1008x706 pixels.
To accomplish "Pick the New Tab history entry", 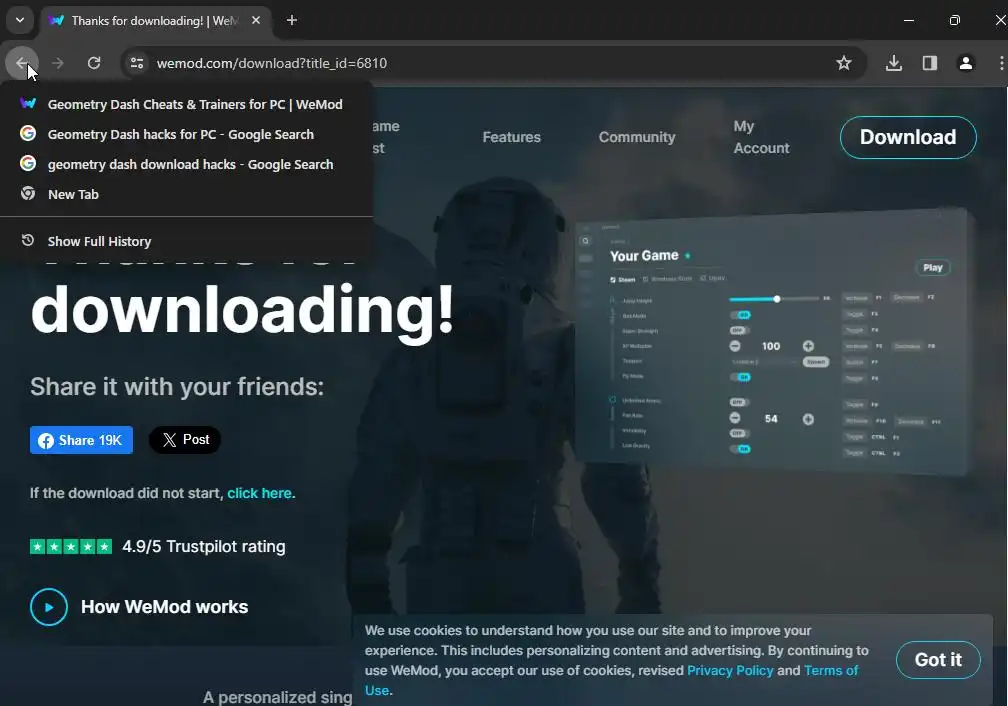I will [x=186, y=194].
